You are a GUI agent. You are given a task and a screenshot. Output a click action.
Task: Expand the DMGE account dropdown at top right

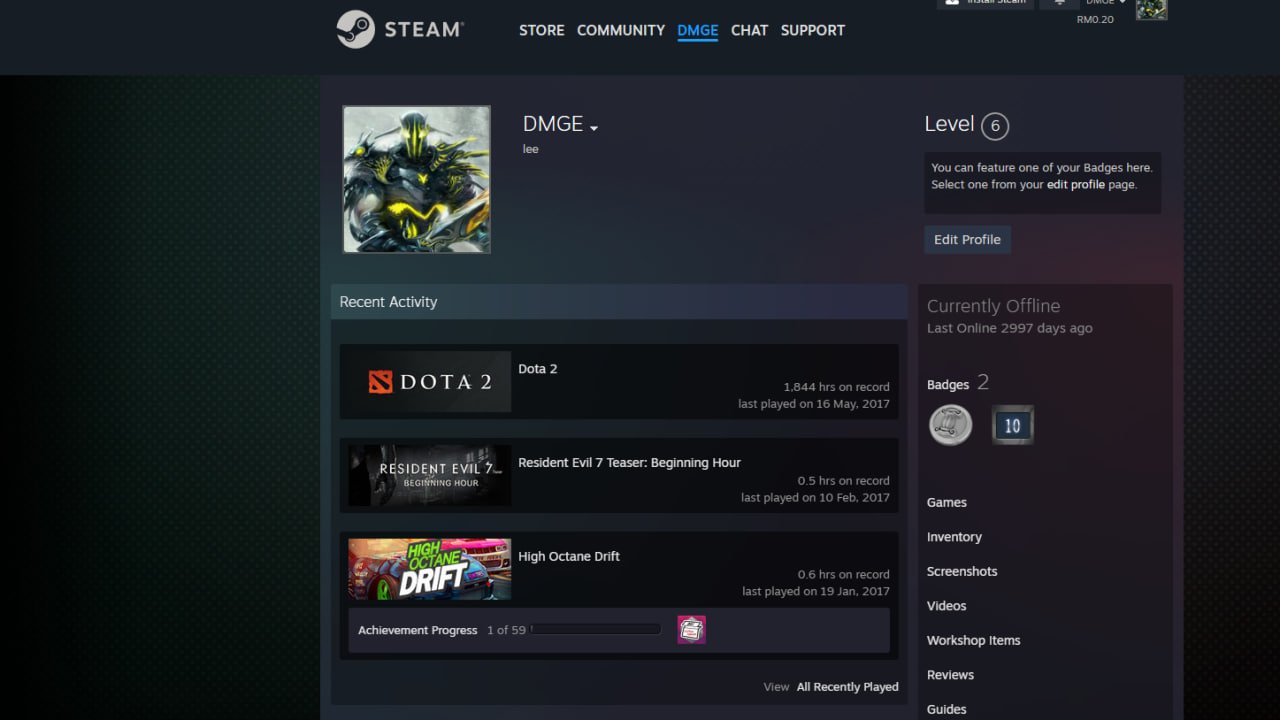[1105, 3]
